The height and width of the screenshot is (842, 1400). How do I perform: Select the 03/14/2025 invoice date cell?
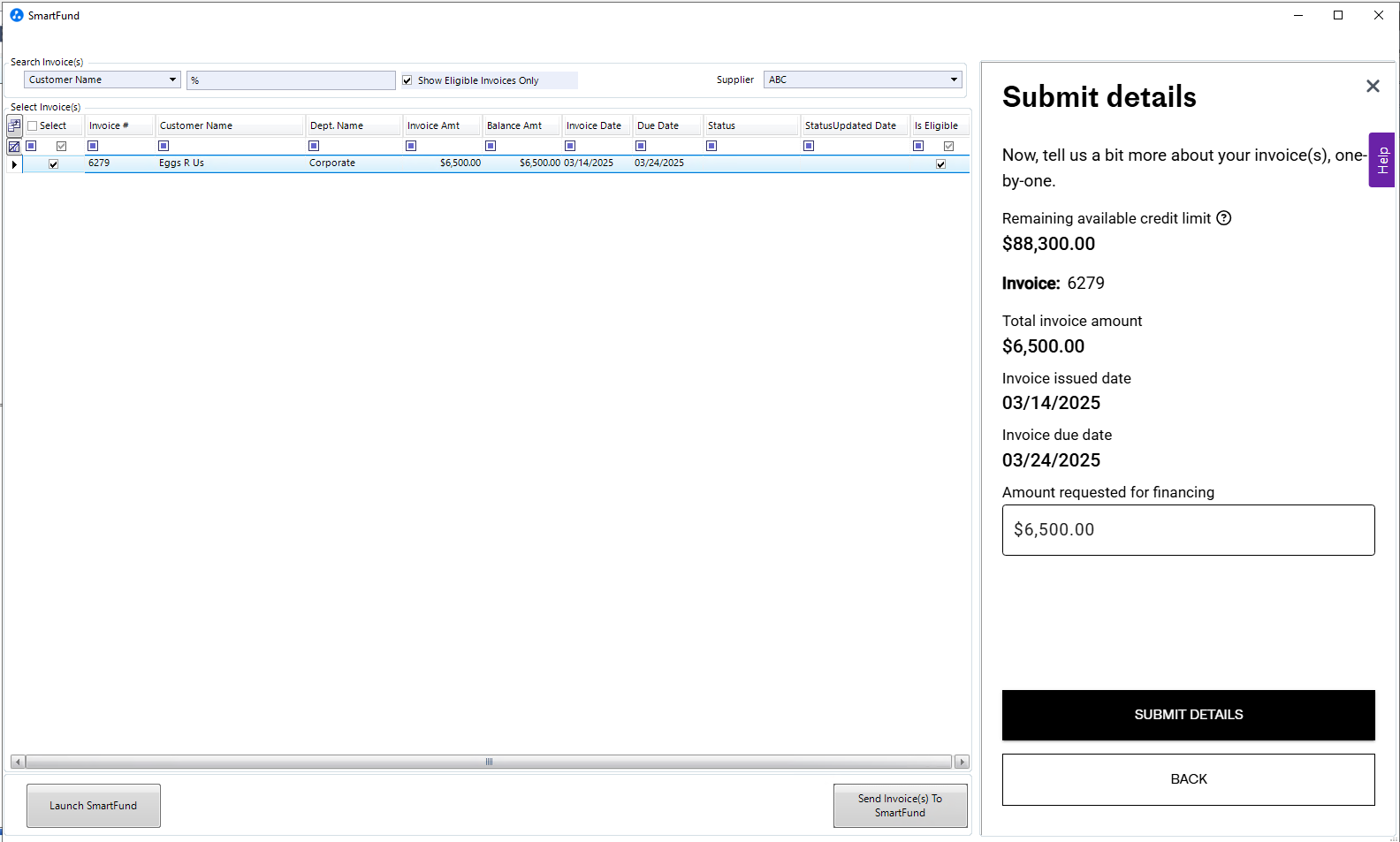[x=597, y=163]
